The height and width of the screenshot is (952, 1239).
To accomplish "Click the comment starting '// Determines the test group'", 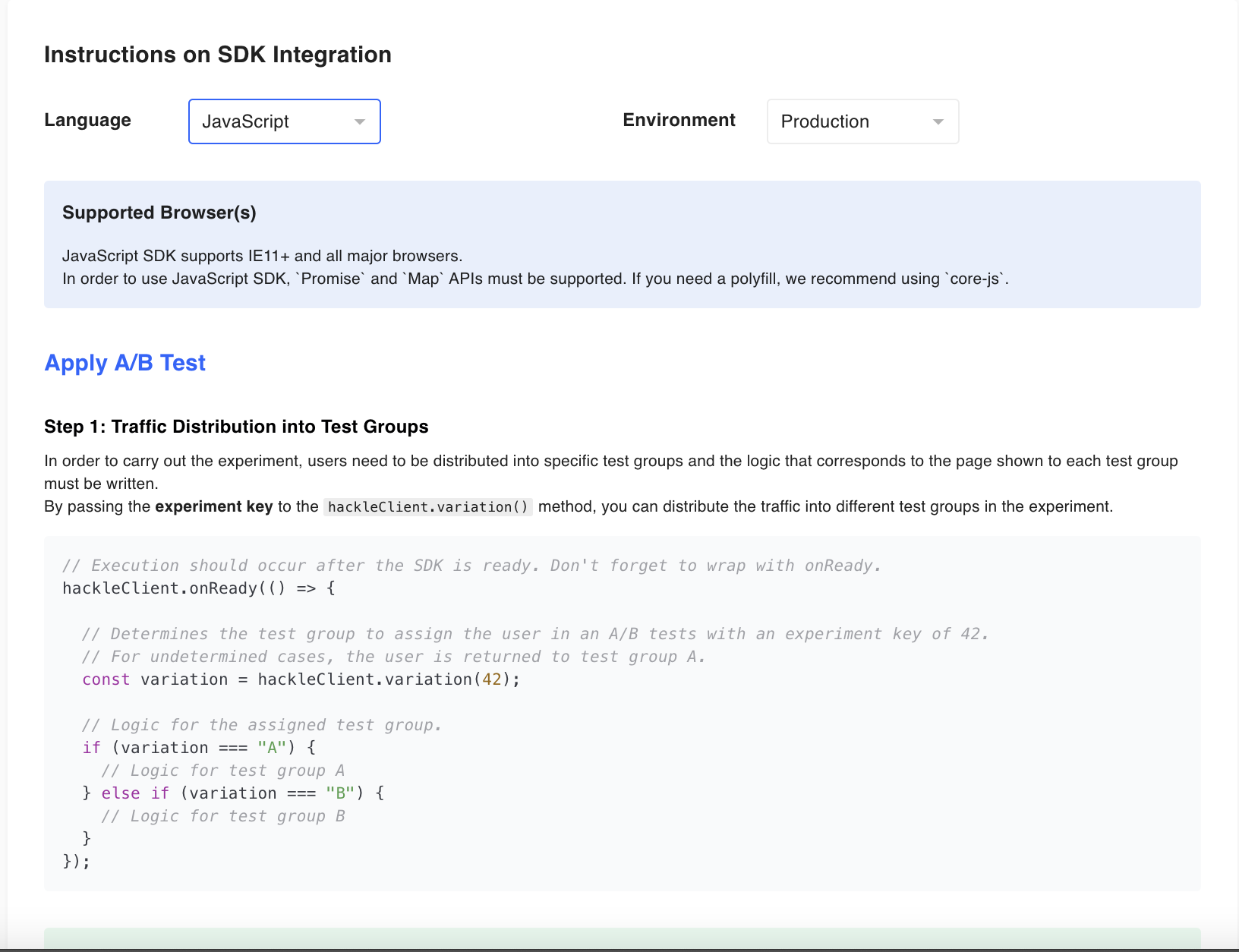I will coord(535,634).
